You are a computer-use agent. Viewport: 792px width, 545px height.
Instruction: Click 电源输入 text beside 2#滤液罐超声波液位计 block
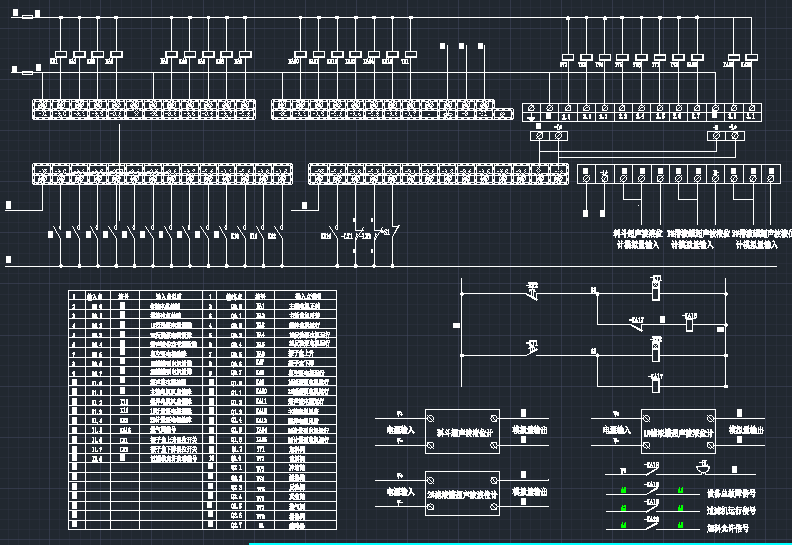pos(401,491)
